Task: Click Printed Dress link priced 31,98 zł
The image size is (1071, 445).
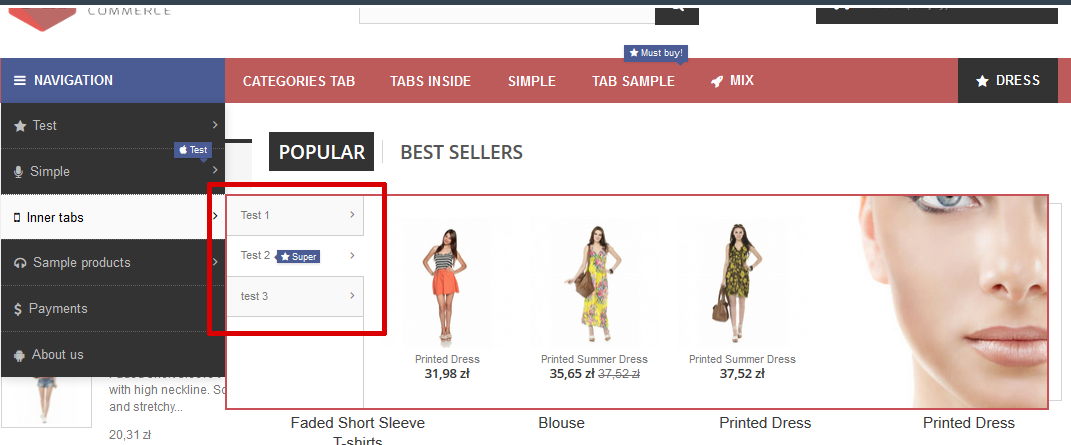Action: click(447, 359)
